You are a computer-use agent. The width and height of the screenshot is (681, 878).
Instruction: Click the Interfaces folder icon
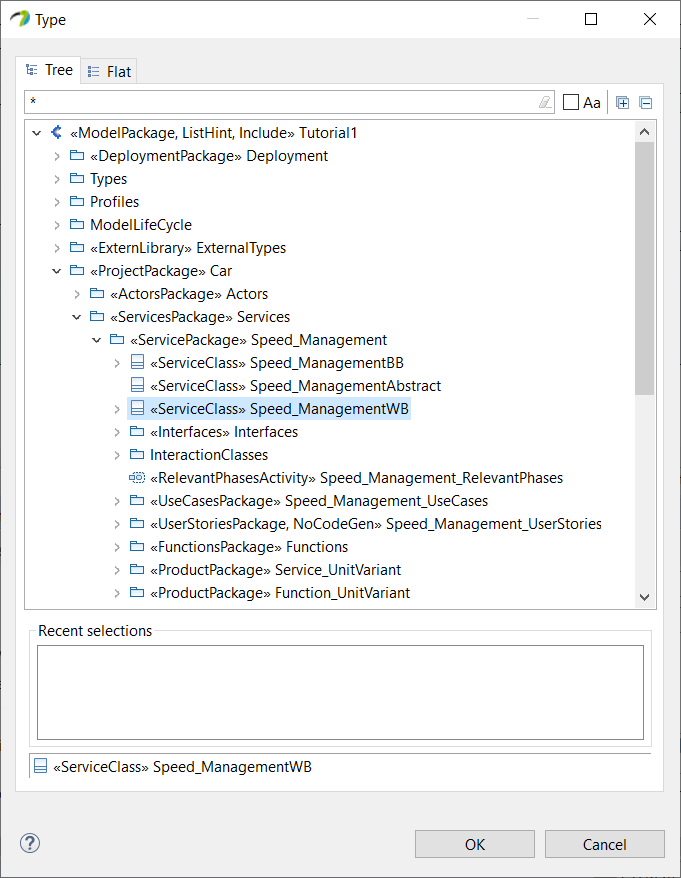click(x=137, y=431)
